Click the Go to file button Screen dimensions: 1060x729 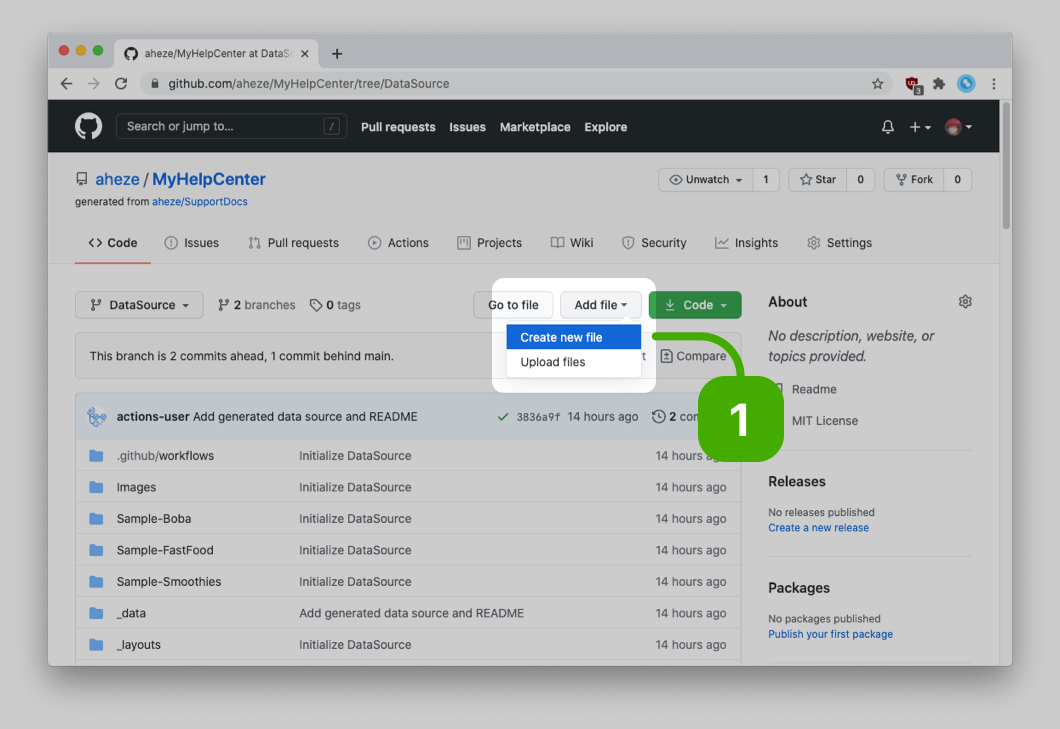pyautogui.click(x=513, y=305)
